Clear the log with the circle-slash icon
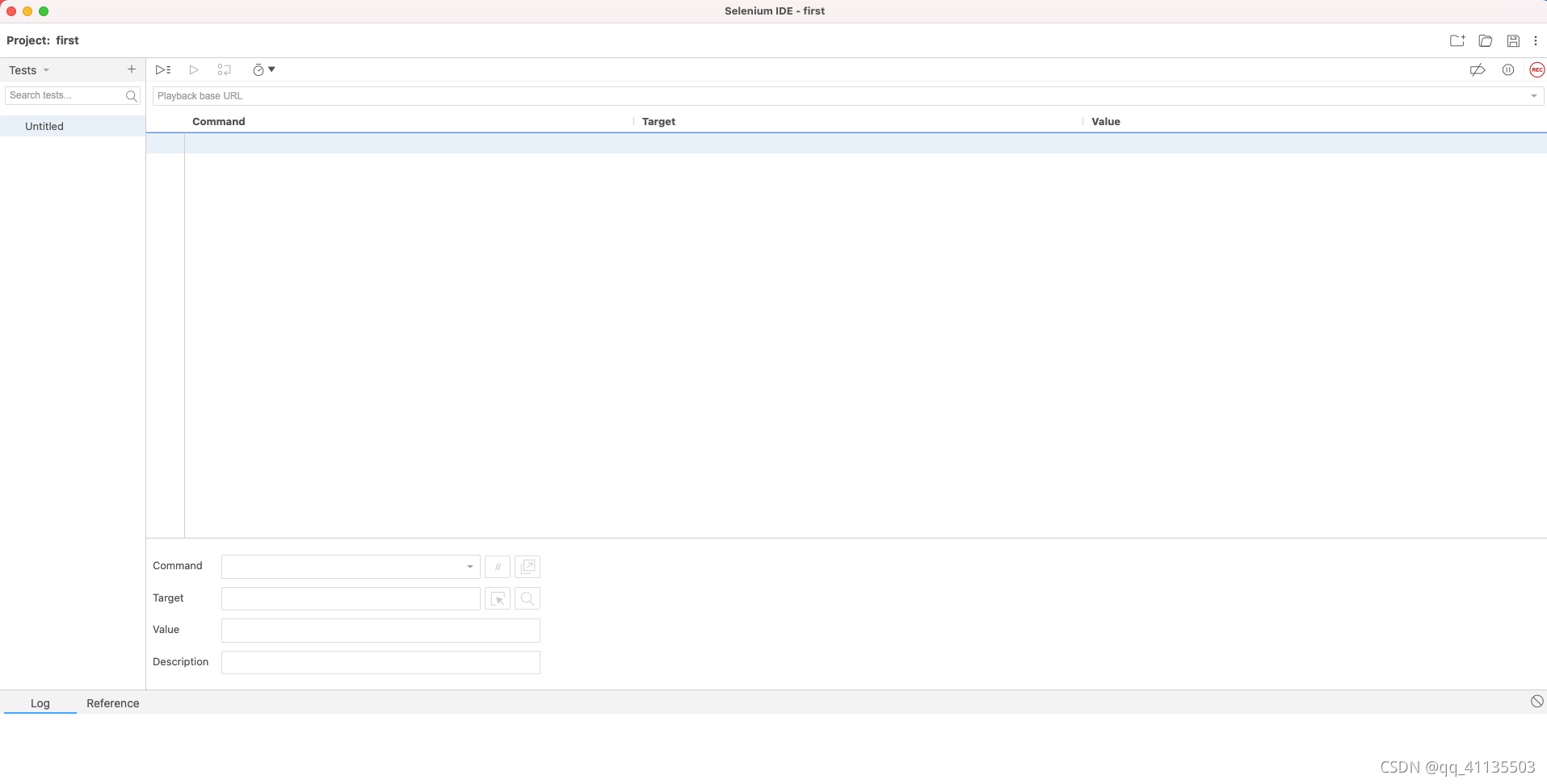This screenshot has height=784, width=1547. pos(1536,702)
